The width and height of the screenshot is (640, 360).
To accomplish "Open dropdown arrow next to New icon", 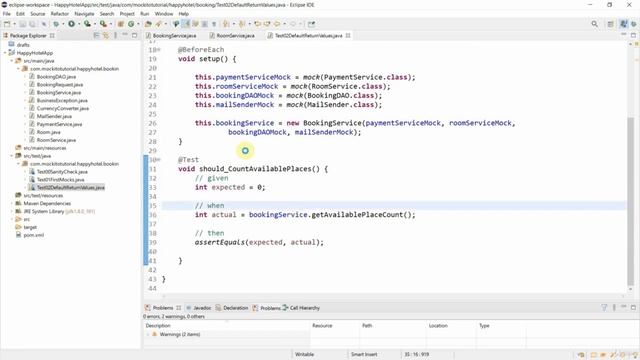I will tap(14, 24).
